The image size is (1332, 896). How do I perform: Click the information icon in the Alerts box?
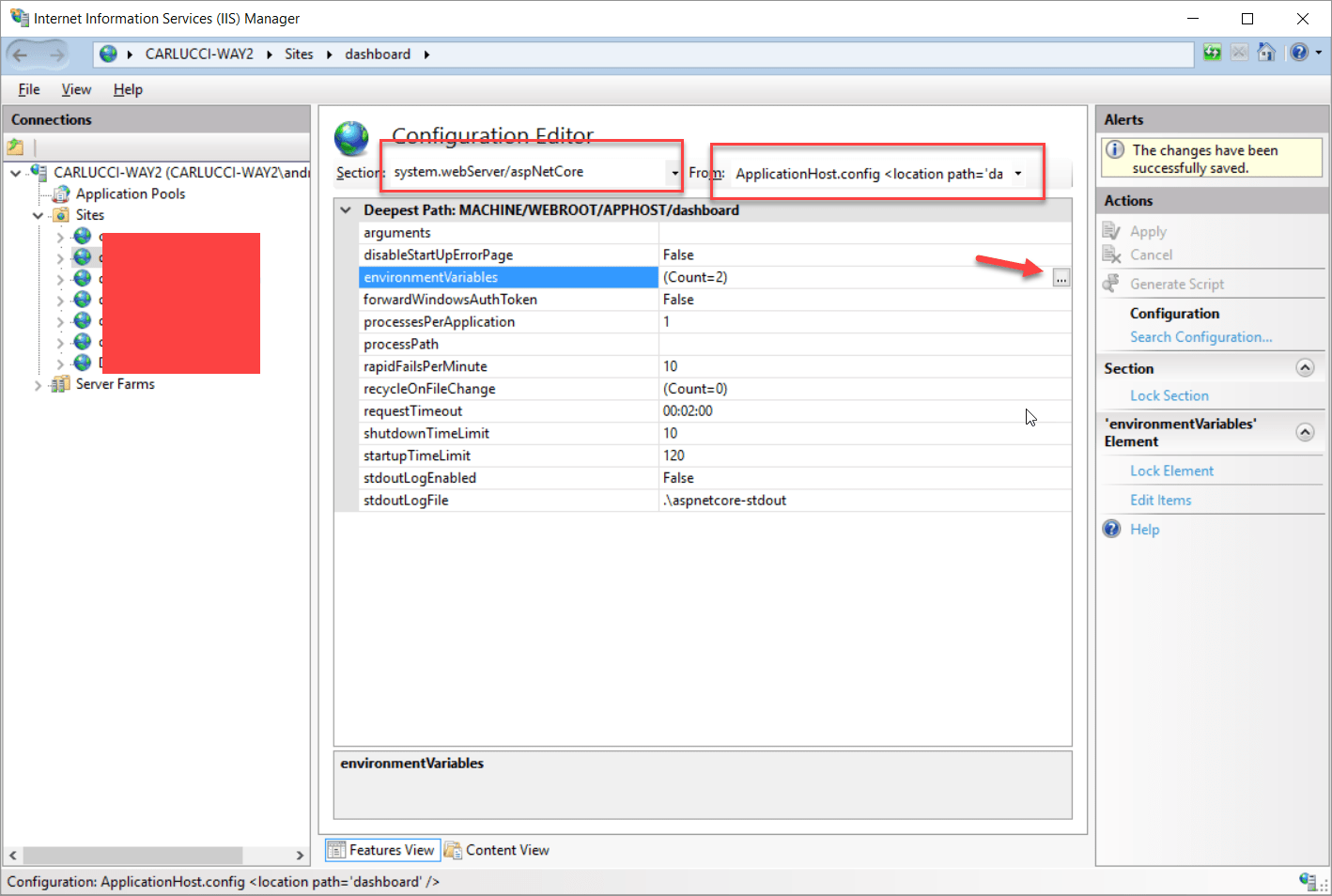pos(1115,150)
